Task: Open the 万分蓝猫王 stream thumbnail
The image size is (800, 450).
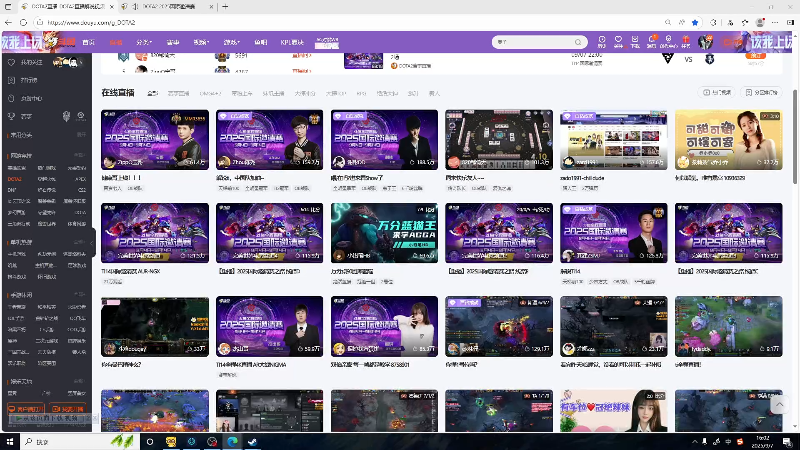Action: 384,233
